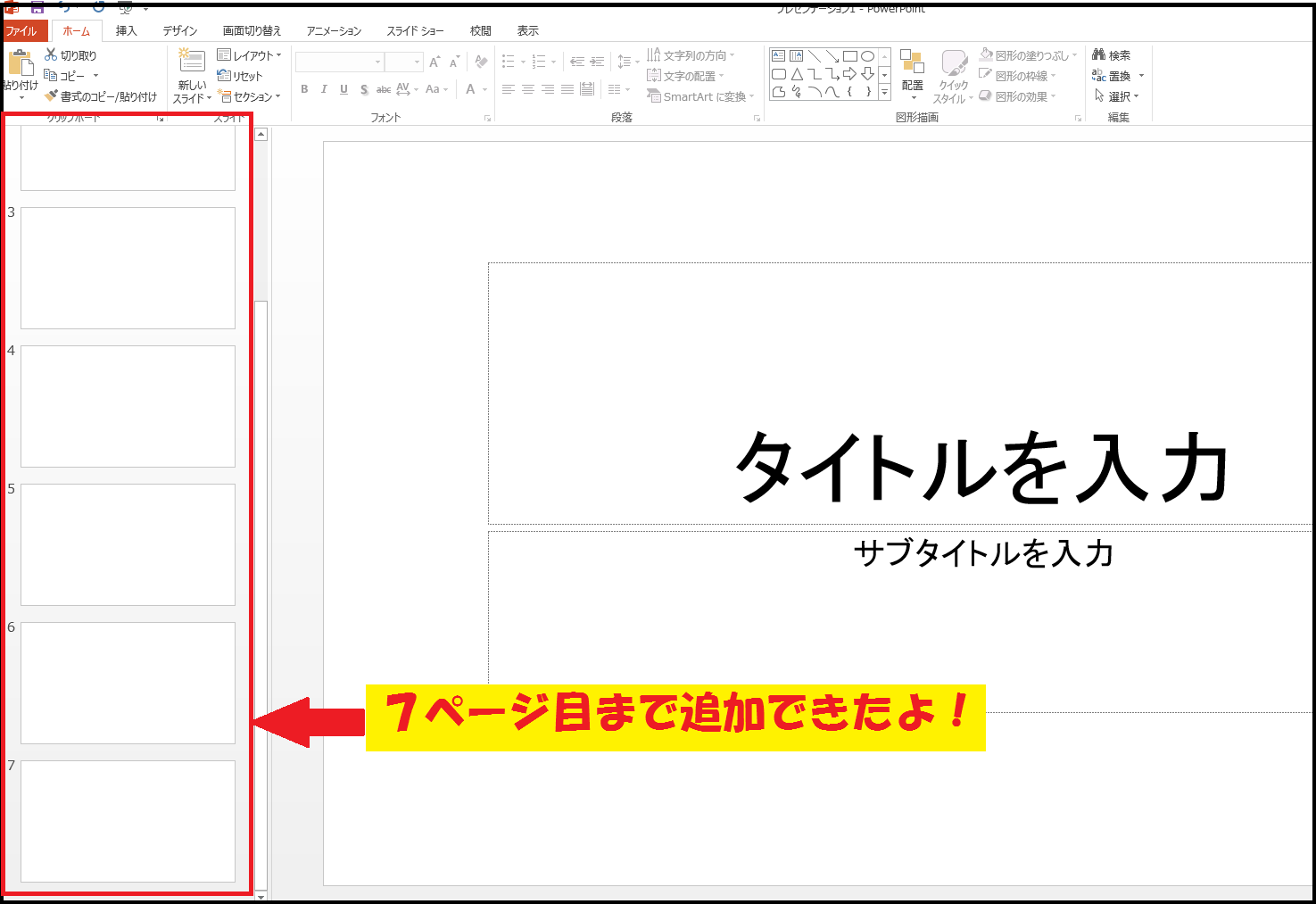
Task: Click the Decrease List Level indent icon
Action: click(x=577, y=62)
